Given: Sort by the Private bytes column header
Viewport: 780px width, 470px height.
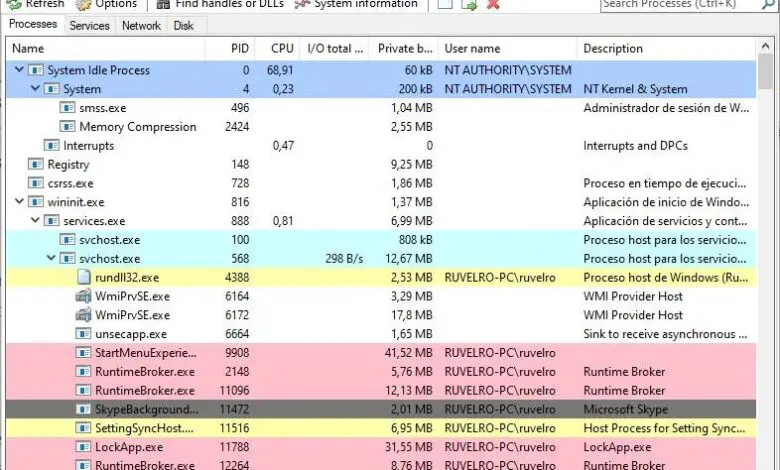Looking at the screenshot, I should tap(403, 48).
